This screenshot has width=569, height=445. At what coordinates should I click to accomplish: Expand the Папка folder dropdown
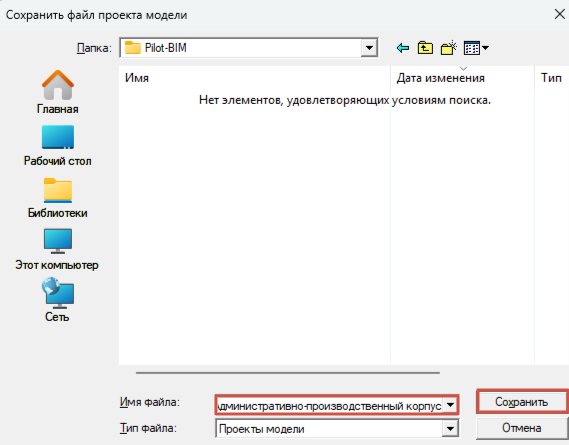click(x=369, y=48)
